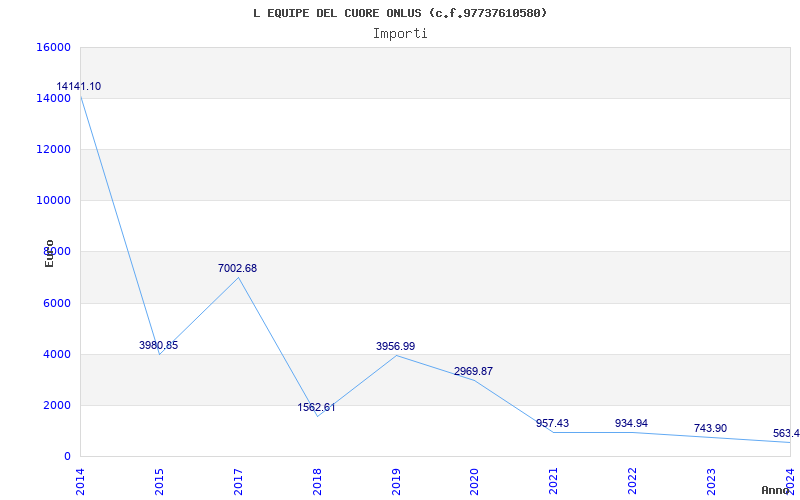Click y-axis value 12000
Image resolution: width=800 pixels, height=500 pixels.
(x=53, y=149)
